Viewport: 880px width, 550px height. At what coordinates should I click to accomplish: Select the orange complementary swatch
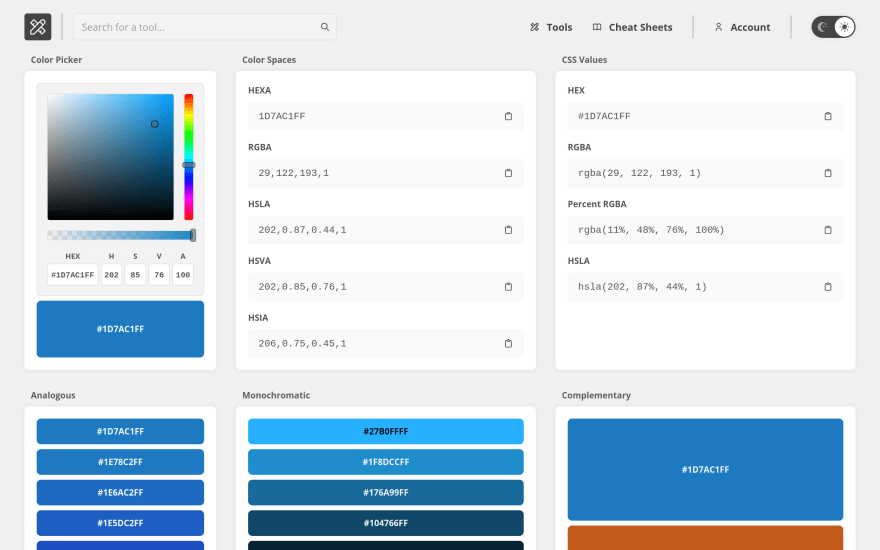(x=705, y=538)
